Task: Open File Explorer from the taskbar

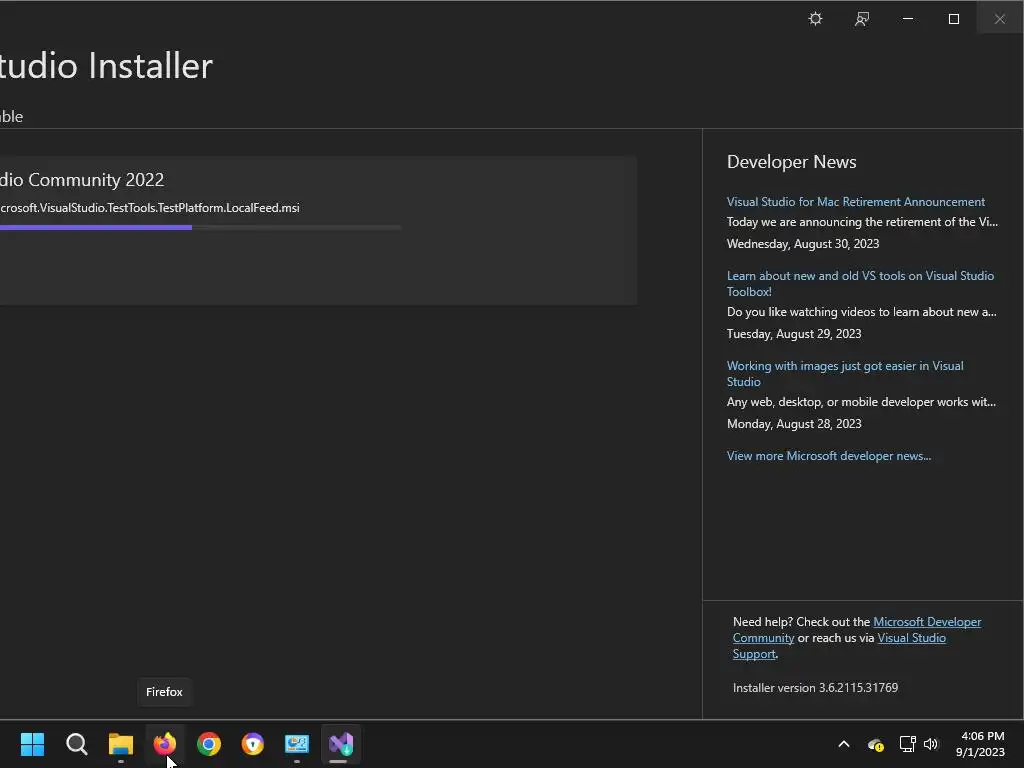Action: [121, 744]
